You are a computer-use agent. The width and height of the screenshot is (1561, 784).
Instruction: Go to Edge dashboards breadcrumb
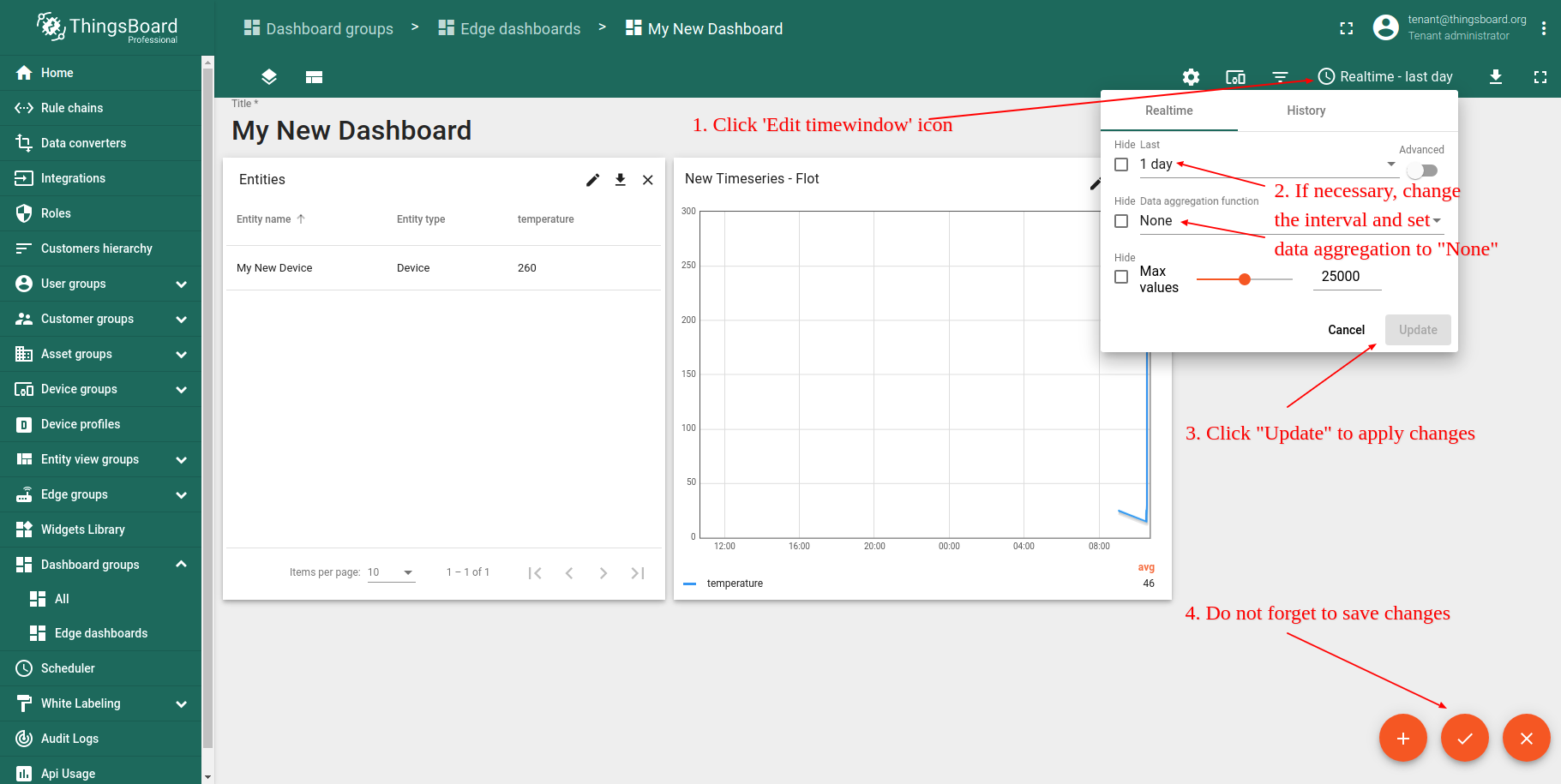pyautogui.click(x=509, y=28)
